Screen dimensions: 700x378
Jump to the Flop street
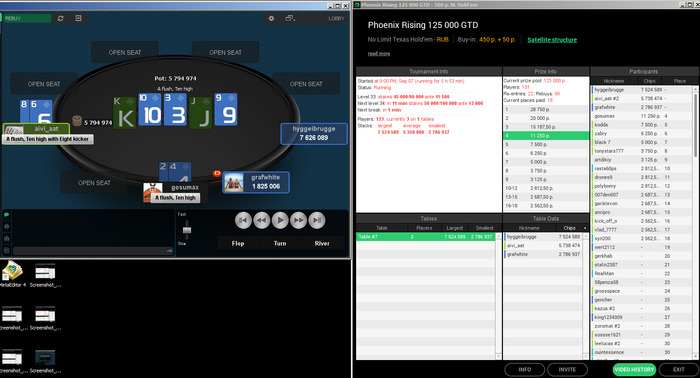click(x=238, y=243)
